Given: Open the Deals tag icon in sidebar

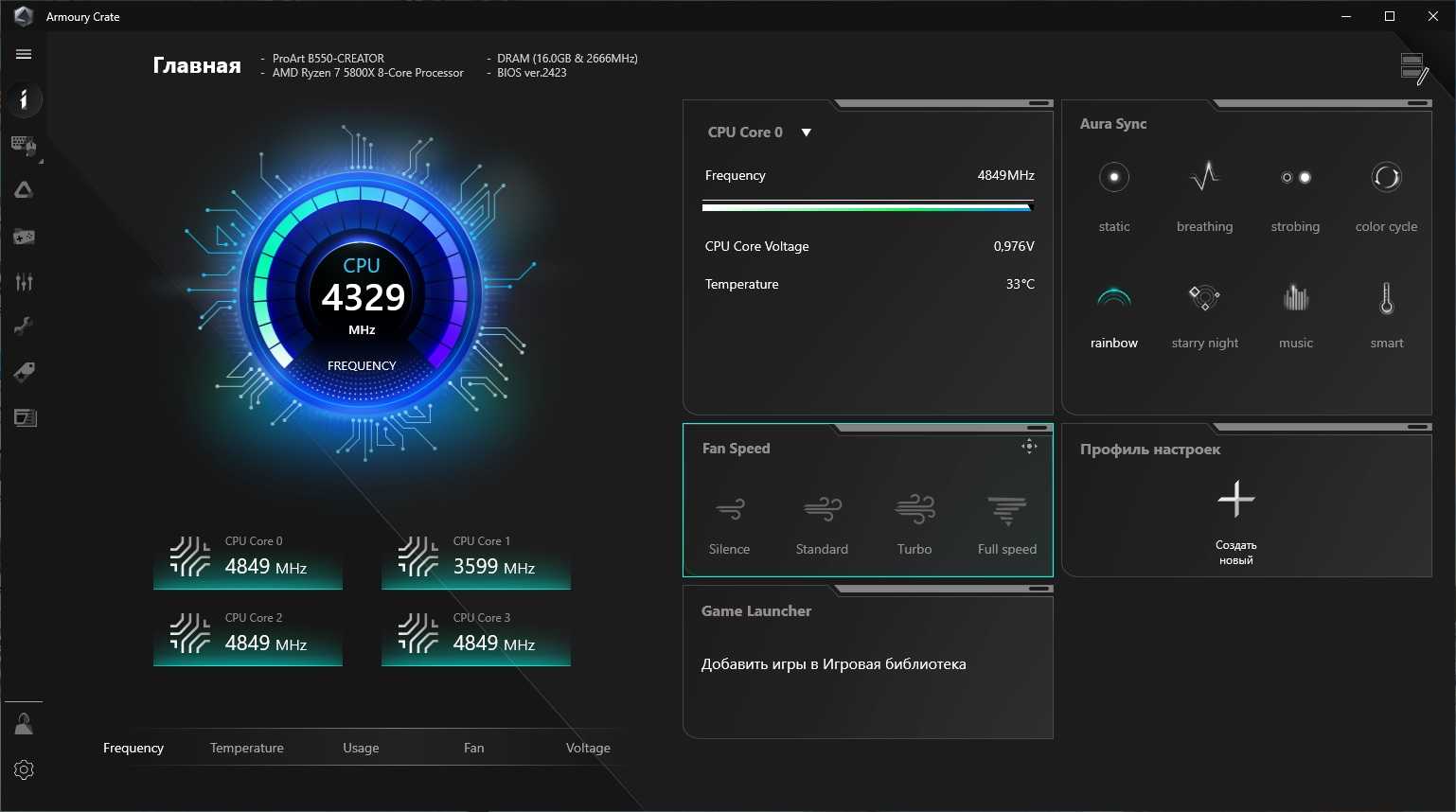Looking at the screenshot, I should pos(24,372).
